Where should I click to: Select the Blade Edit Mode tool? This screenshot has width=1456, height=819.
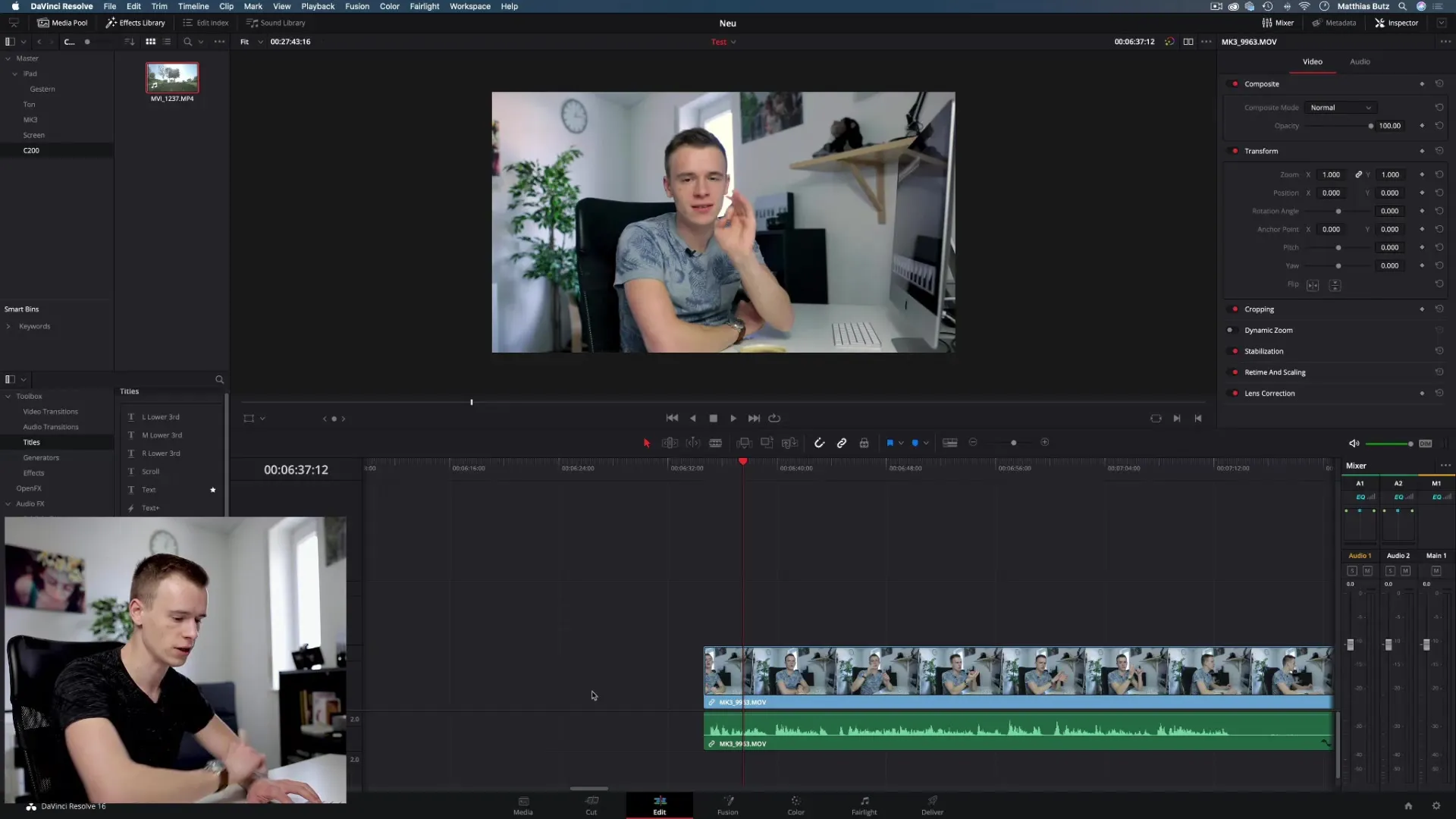(x=715, y=443)
